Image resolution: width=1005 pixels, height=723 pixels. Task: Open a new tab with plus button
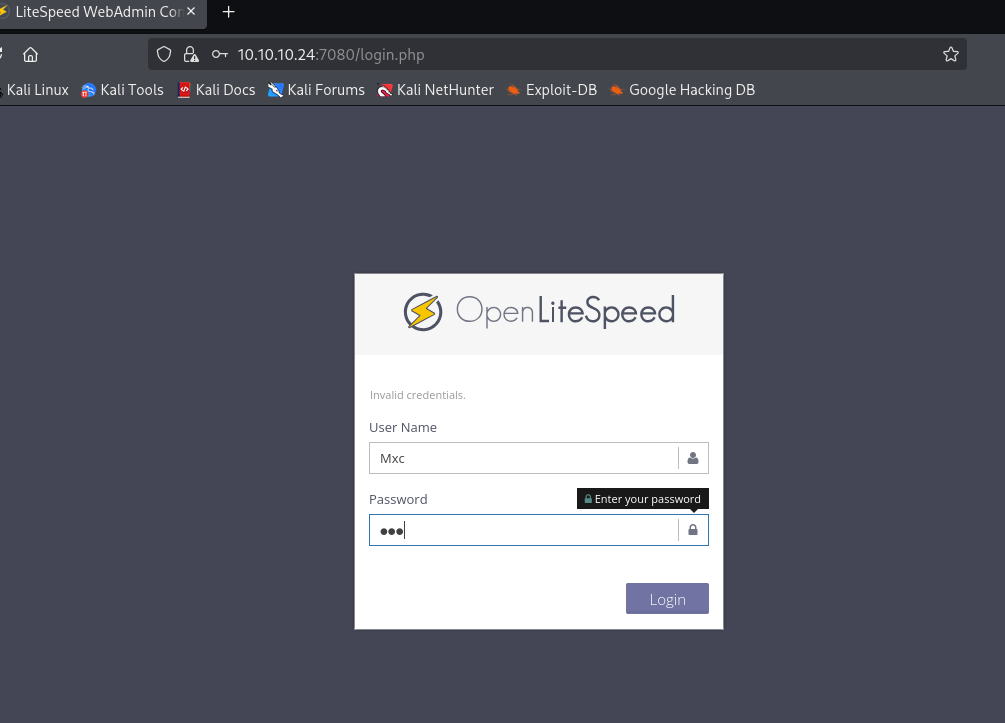pos(228,12)
